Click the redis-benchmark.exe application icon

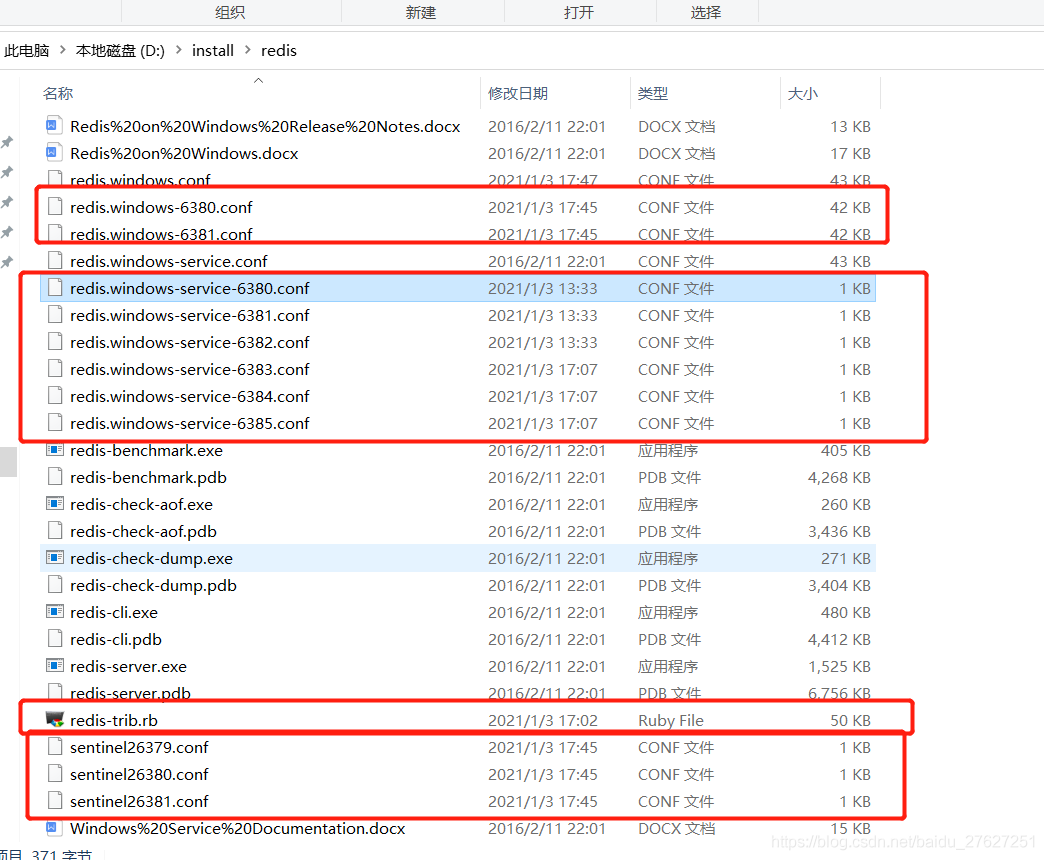click(x=55, y=450)
